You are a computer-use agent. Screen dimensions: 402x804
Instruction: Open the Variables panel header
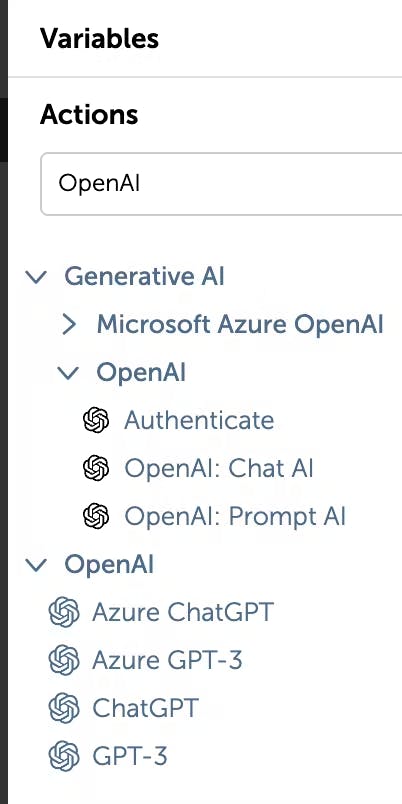(x=99, y=38)
